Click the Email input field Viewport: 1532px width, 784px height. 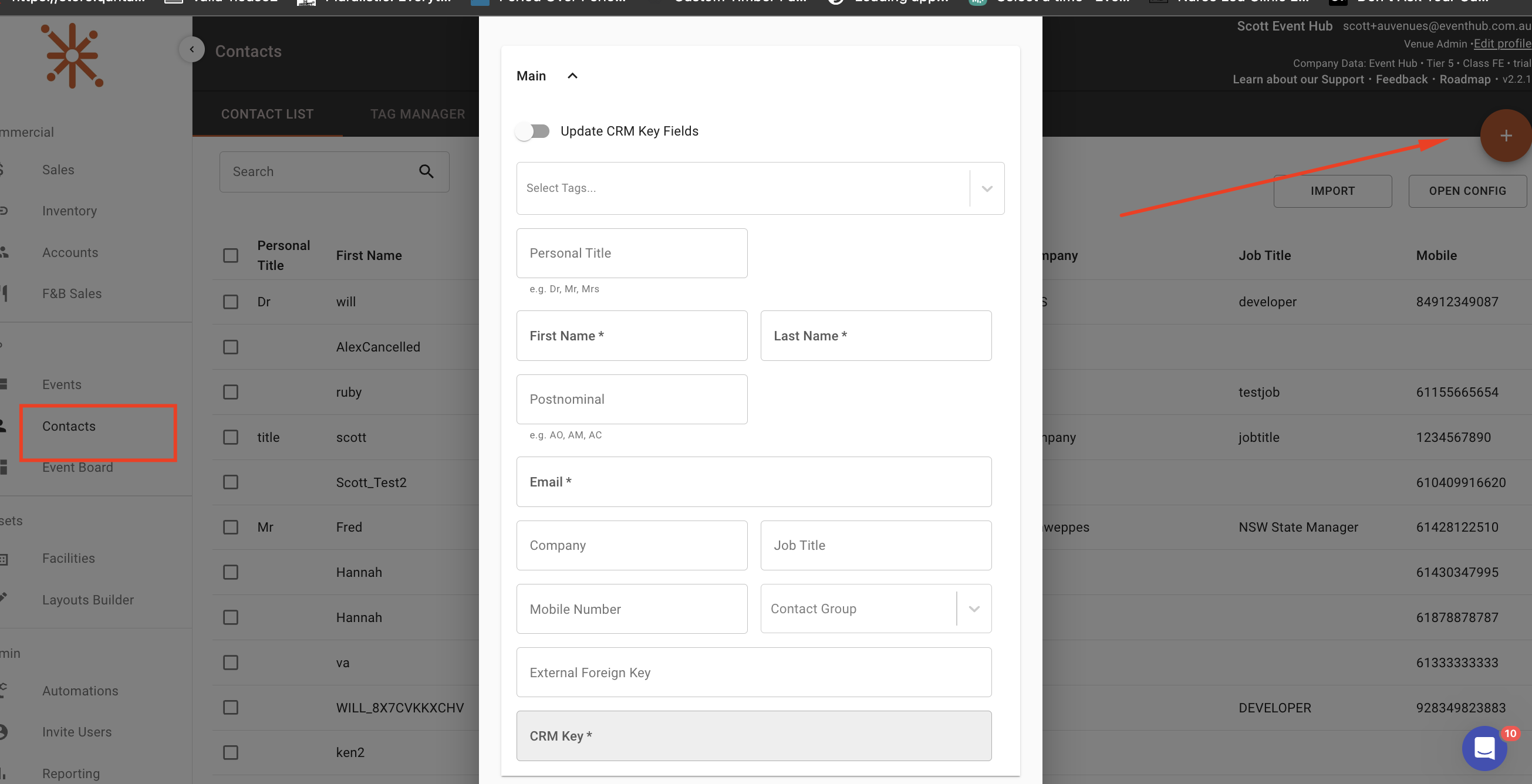(x=754, y=482)
